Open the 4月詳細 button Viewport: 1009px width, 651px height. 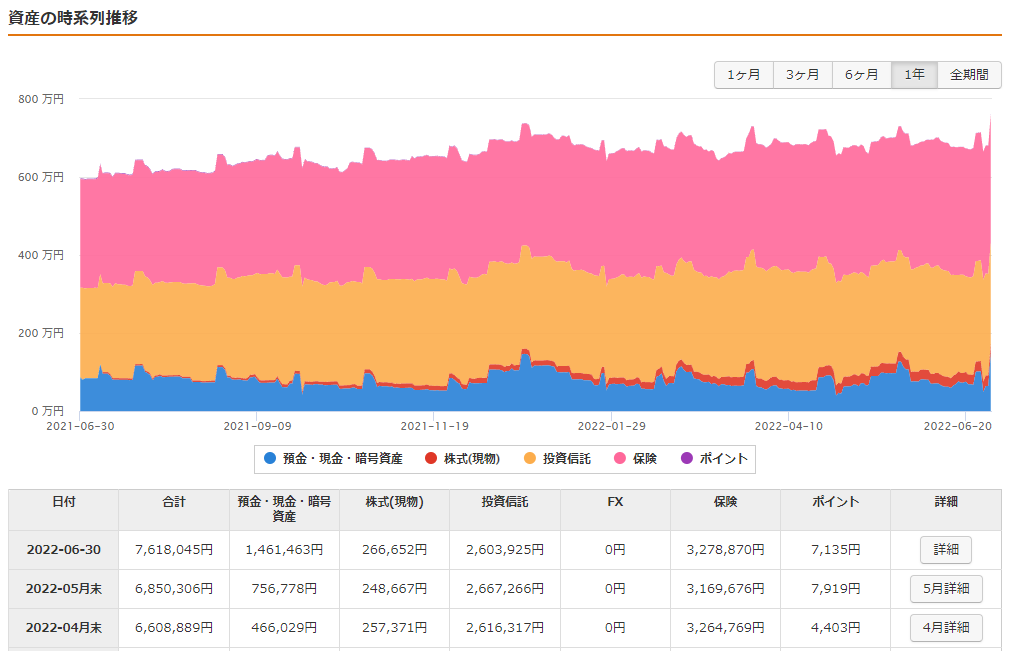(x=945, y=628)
